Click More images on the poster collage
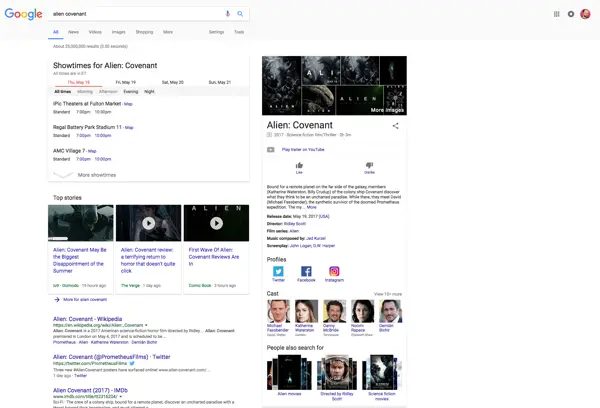 coord(387,110)
